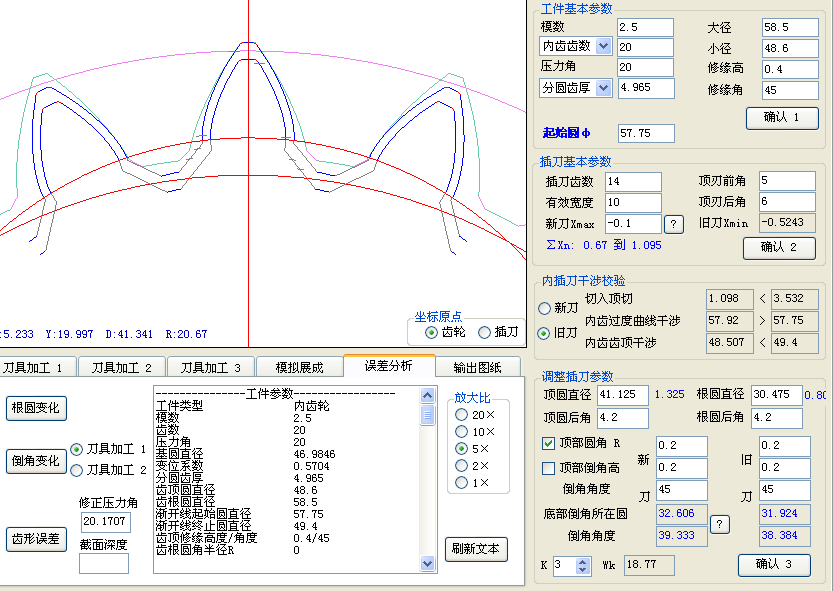
Task: Switch to the 刀具加工 2 tab
Action: coord(122,367)
